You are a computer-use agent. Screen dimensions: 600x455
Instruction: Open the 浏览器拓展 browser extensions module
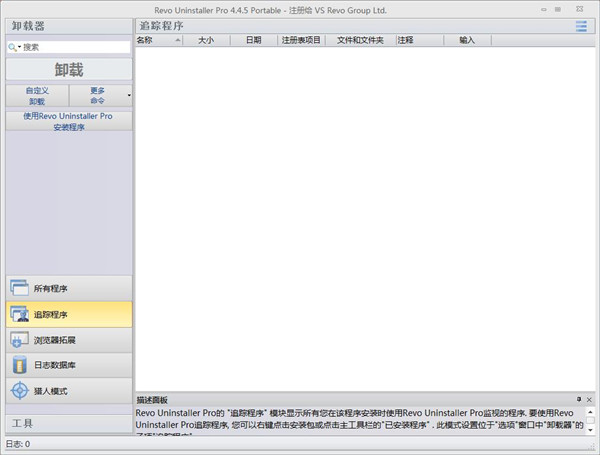pos(67,340)
